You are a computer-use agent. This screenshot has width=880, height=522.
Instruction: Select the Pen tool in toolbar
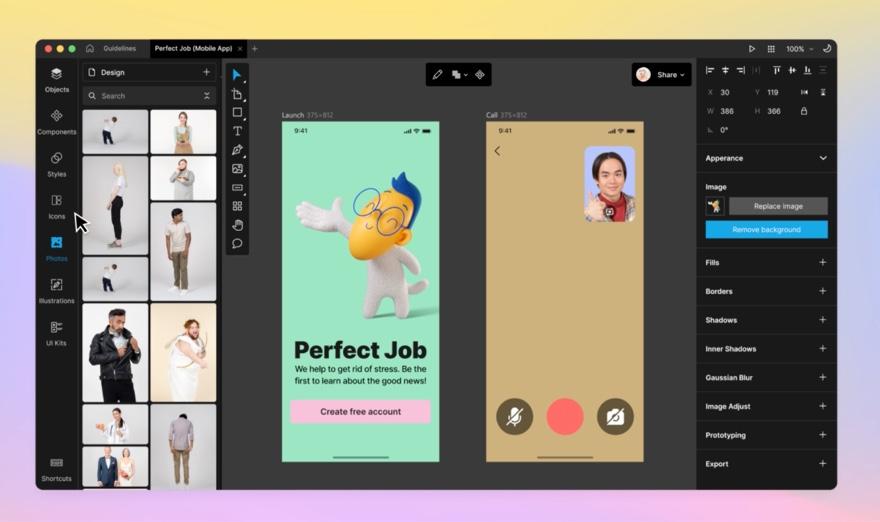(237, 150)
